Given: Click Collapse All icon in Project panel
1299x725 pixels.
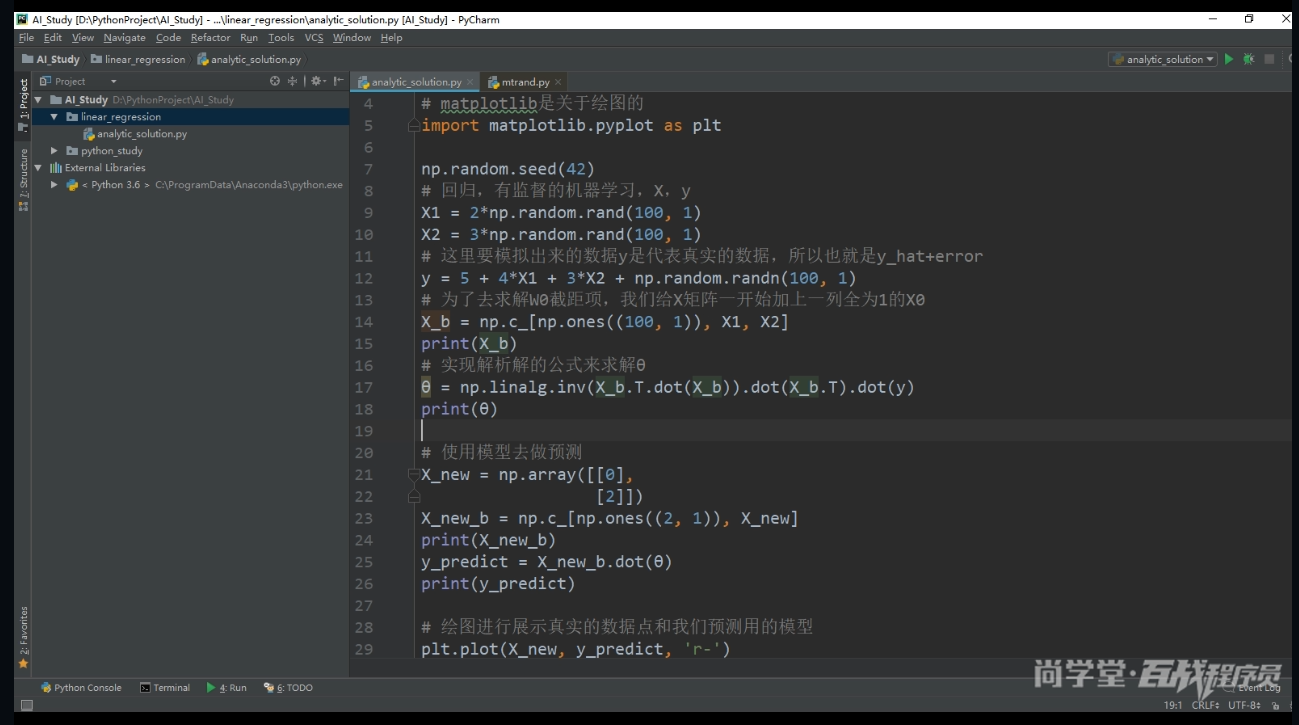Looking at the screenshot, I should tap(293, 81).
